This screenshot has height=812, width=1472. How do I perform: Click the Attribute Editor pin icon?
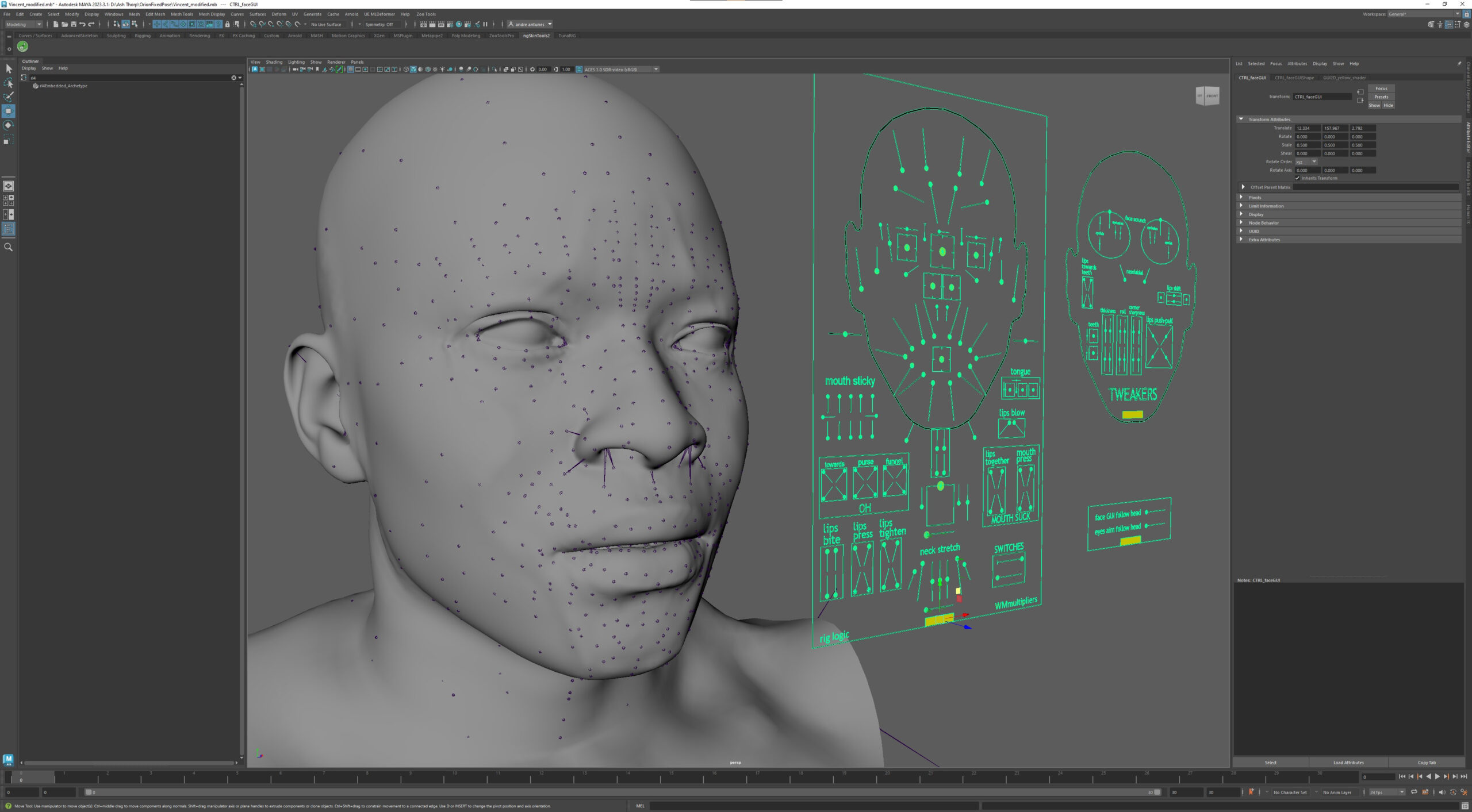click(1459, 64)
